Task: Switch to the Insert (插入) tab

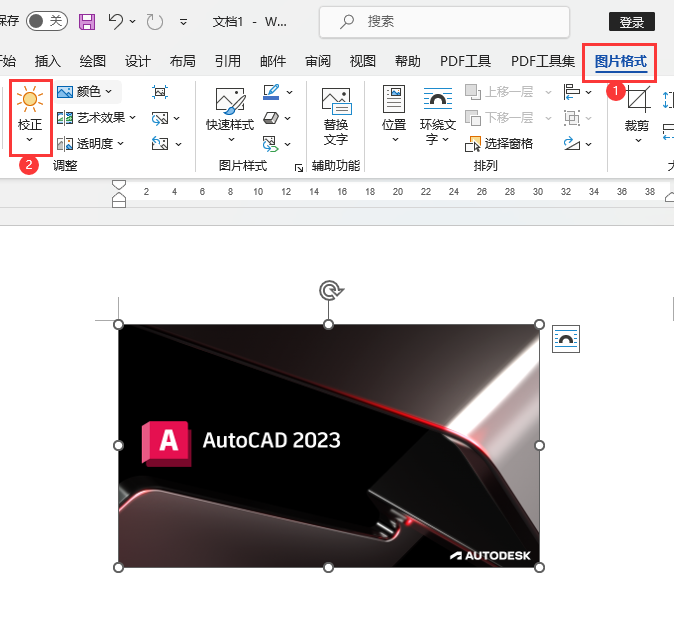Action: click(x=47, y=61)
